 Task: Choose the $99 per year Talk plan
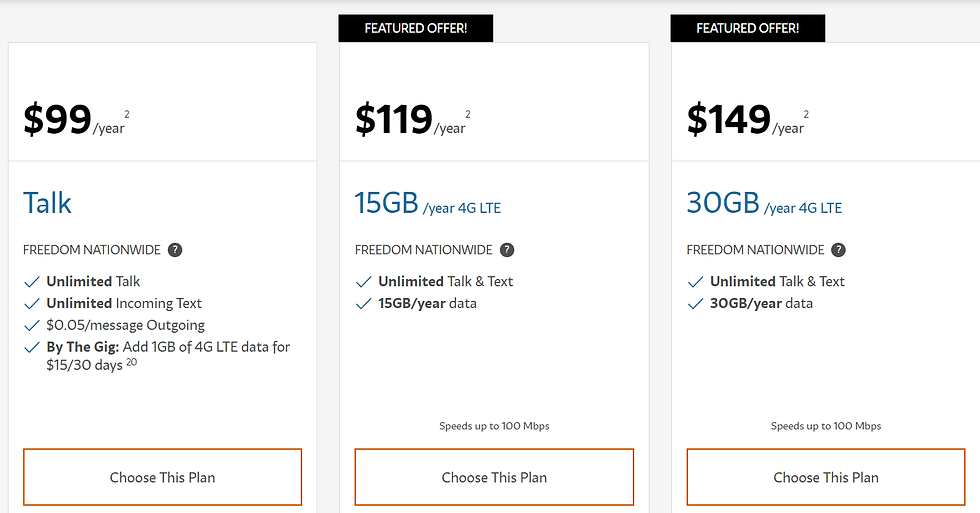[x=162, y=477]
